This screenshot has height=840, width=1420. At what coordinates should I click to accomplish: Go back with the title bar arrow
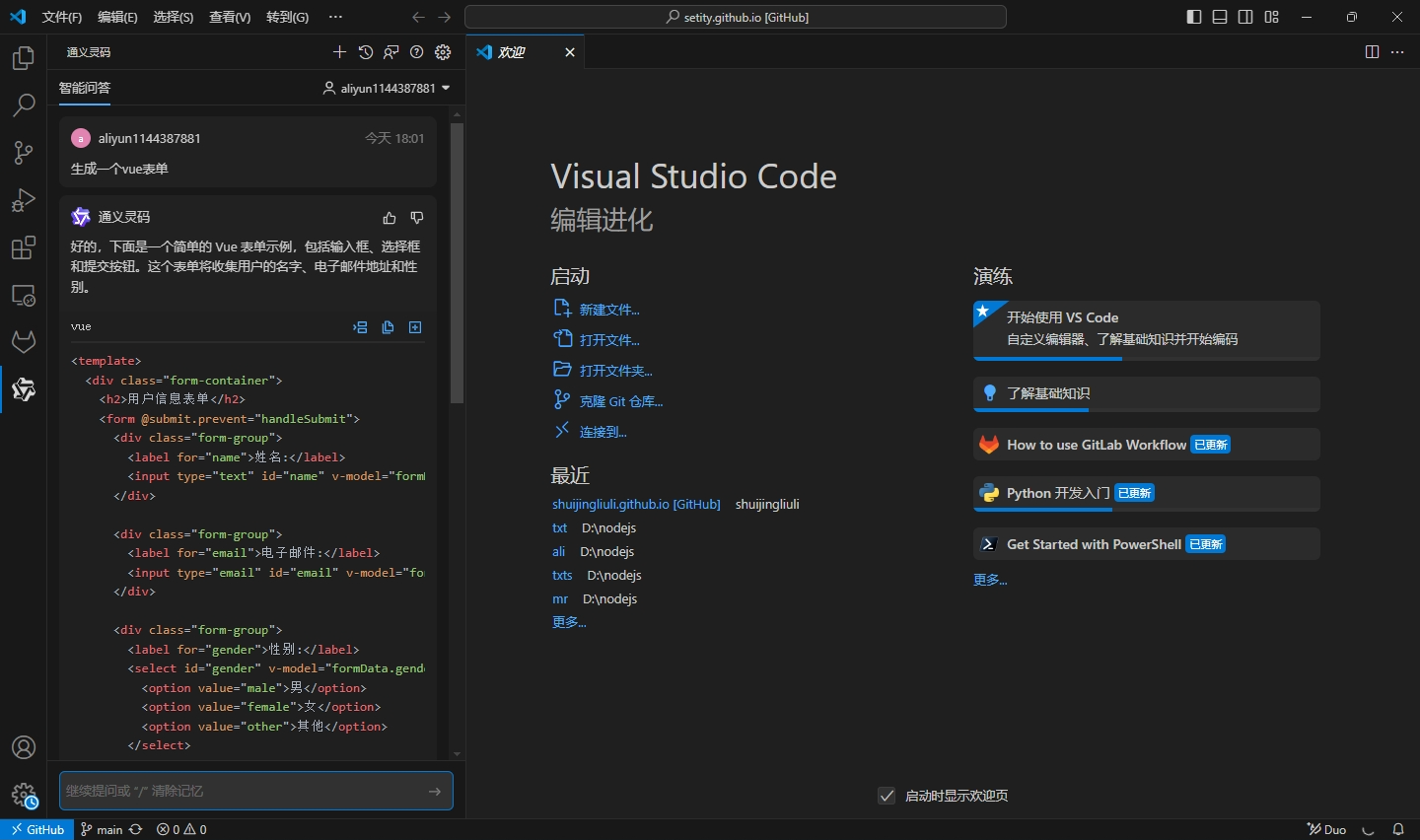(418, 17)
